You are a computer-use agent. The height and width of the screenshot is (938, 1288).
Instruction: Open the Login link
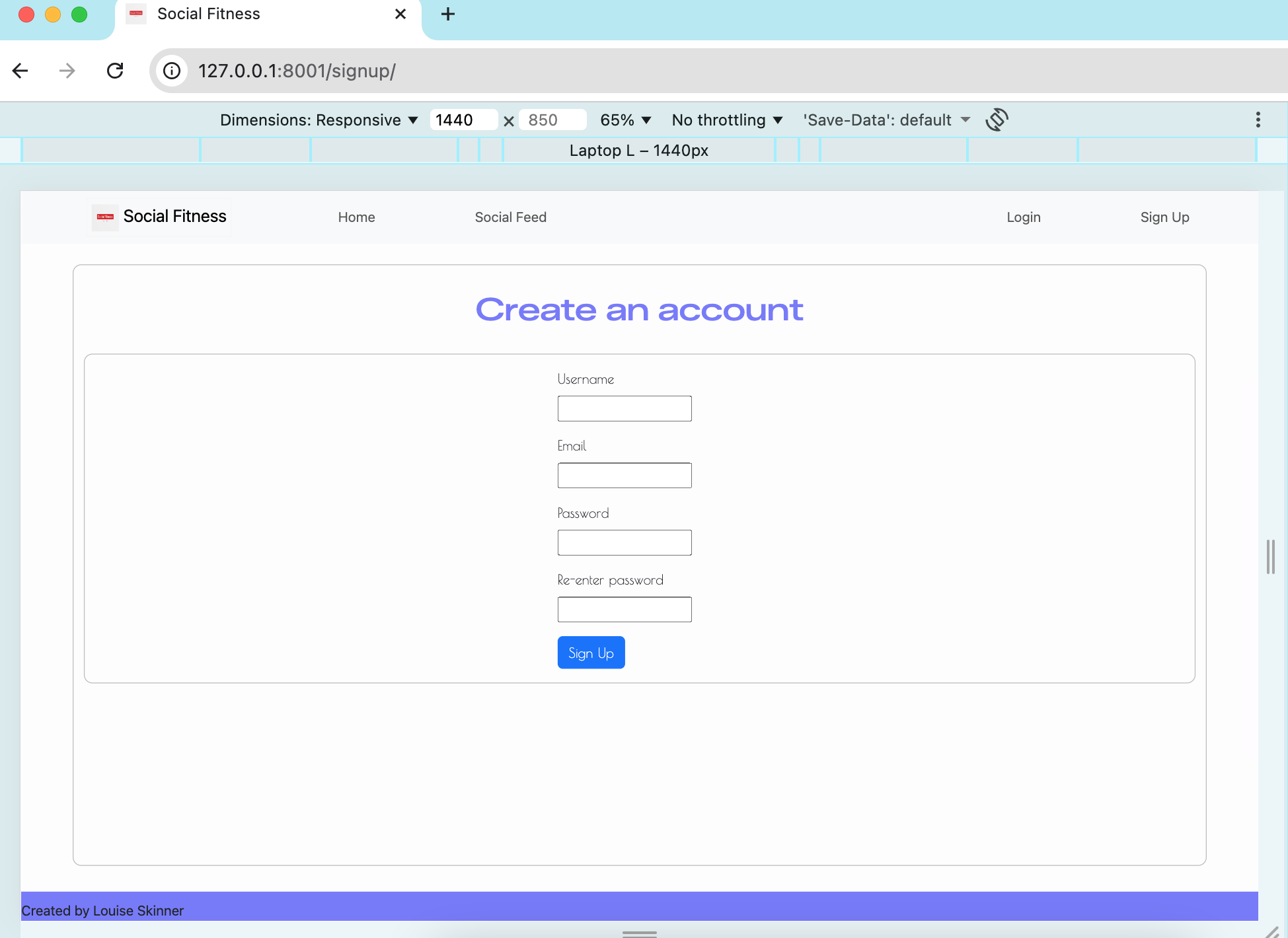(x=1023, y=217)
